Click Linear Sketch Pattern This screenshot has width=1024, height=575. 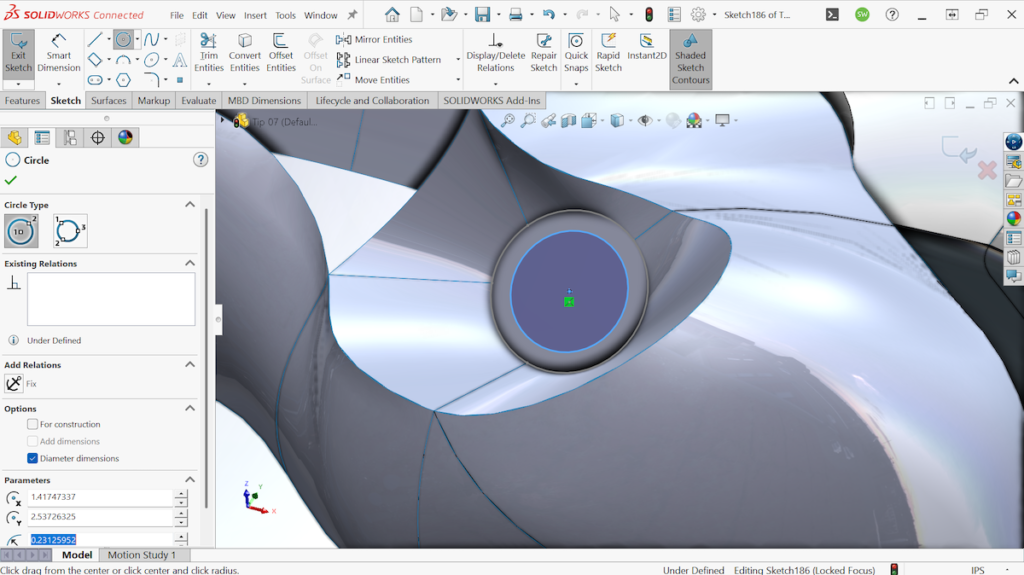389,59
